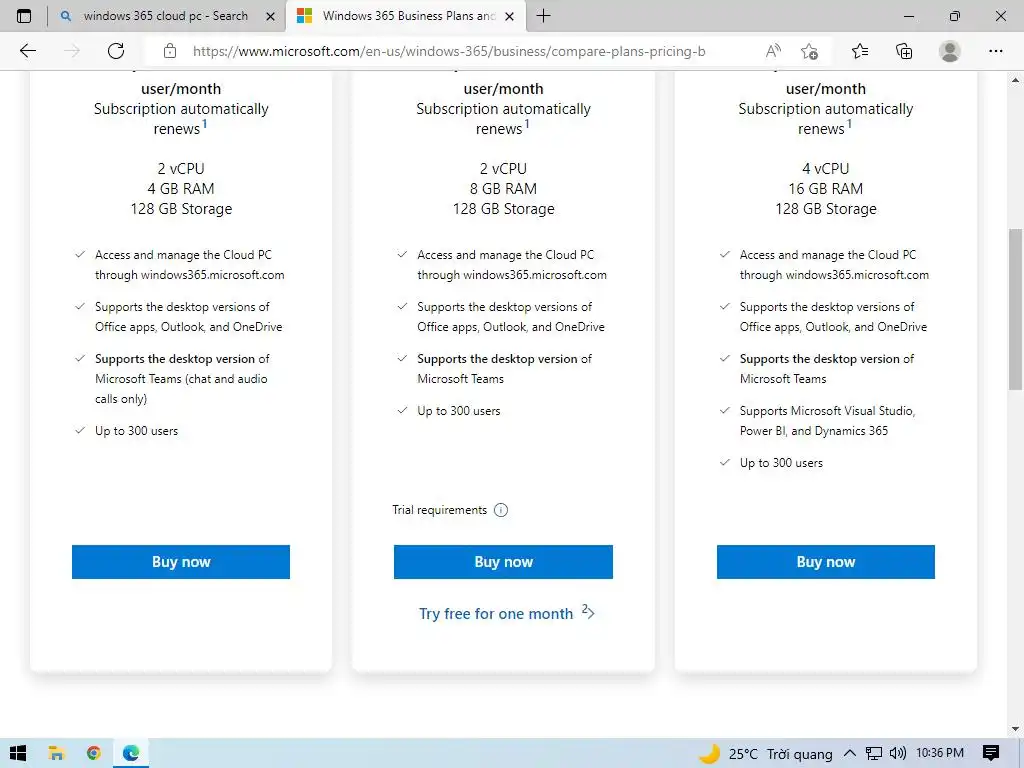This screenshot has height=768, width=1024.
Task: Open the tab actions menu icon
Action: [x=24, y=16]
